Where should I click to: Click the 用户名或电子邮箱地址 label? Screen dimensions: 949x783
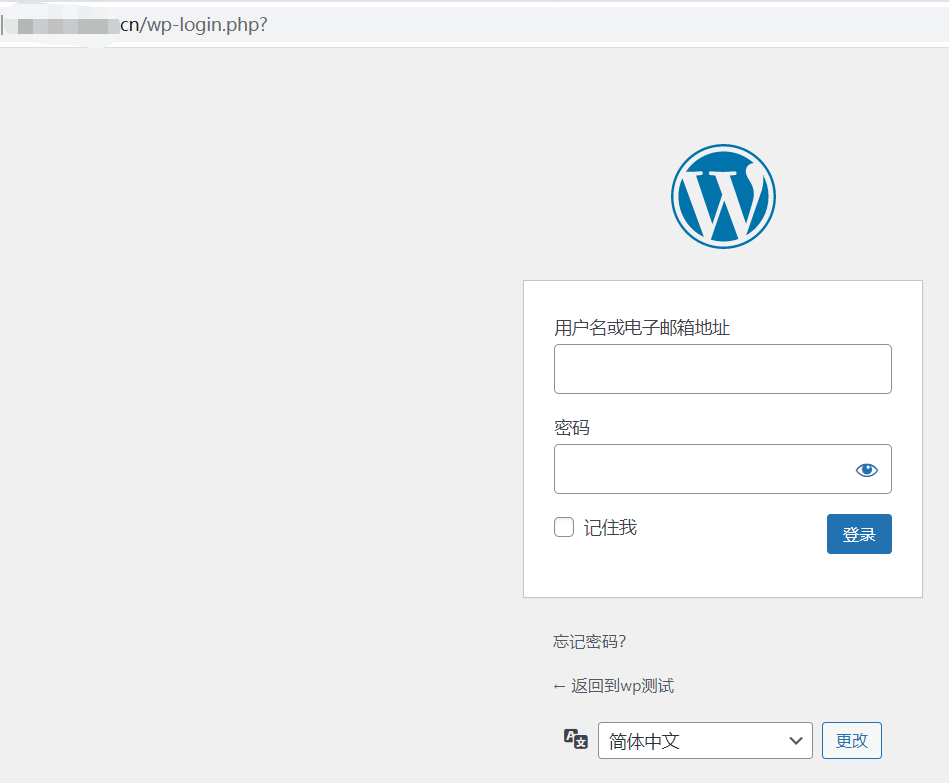point(642,328)
